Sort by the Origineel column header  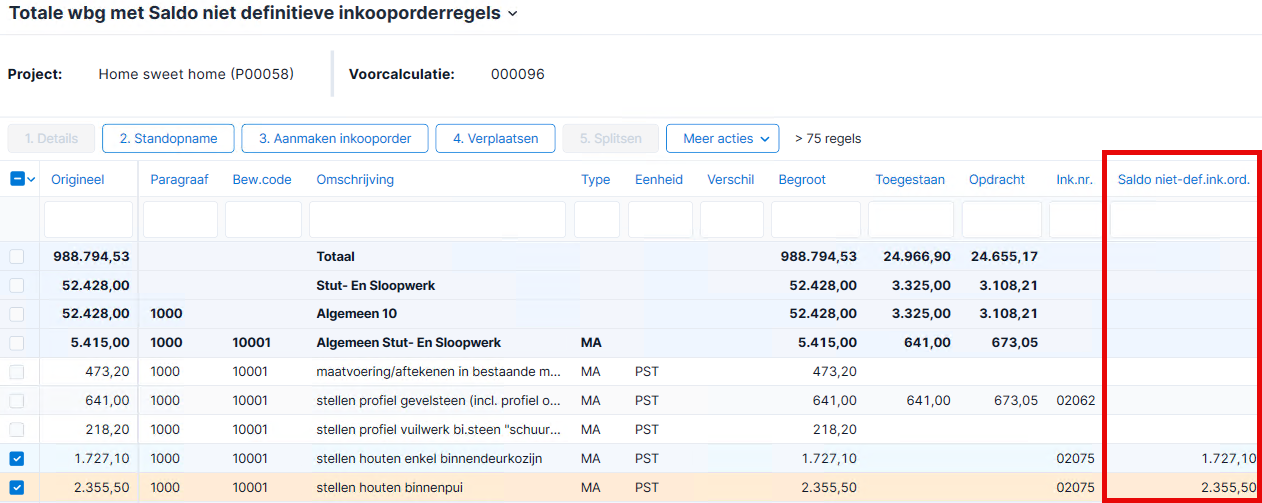pos(78,180)
